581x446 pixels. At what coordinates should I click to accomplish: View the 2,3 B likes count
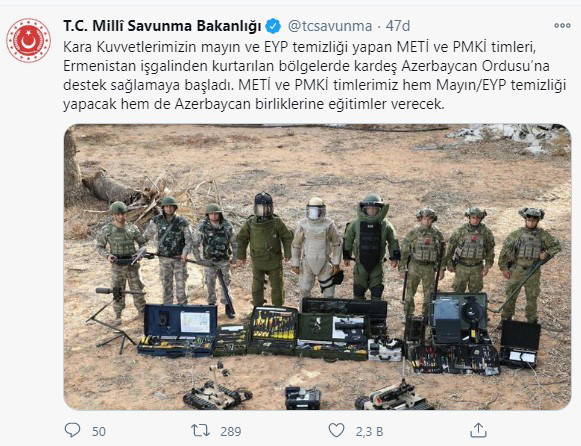369,432
